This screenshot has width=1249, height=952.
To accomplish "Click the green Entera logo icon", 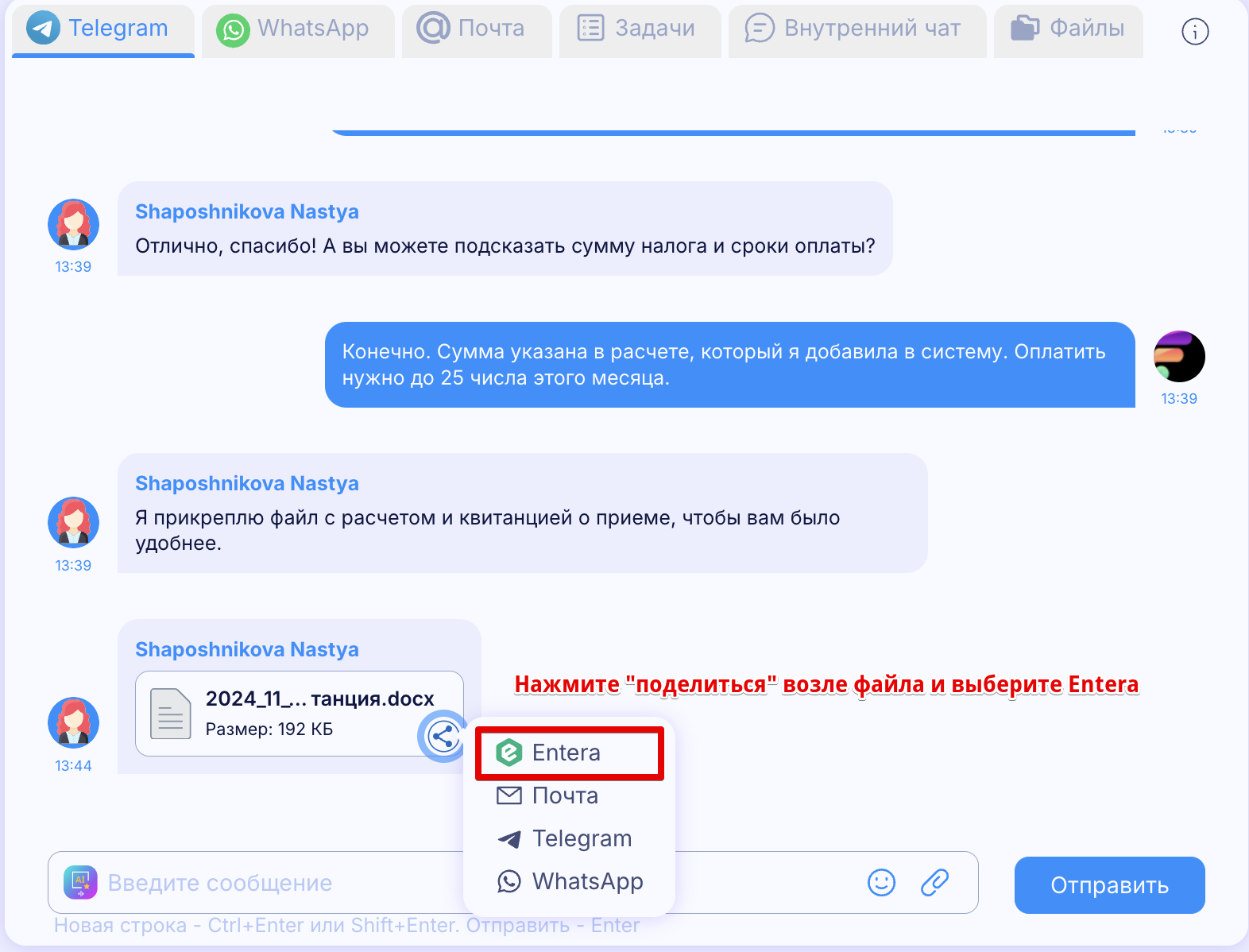I will click(x=508, y=753).
